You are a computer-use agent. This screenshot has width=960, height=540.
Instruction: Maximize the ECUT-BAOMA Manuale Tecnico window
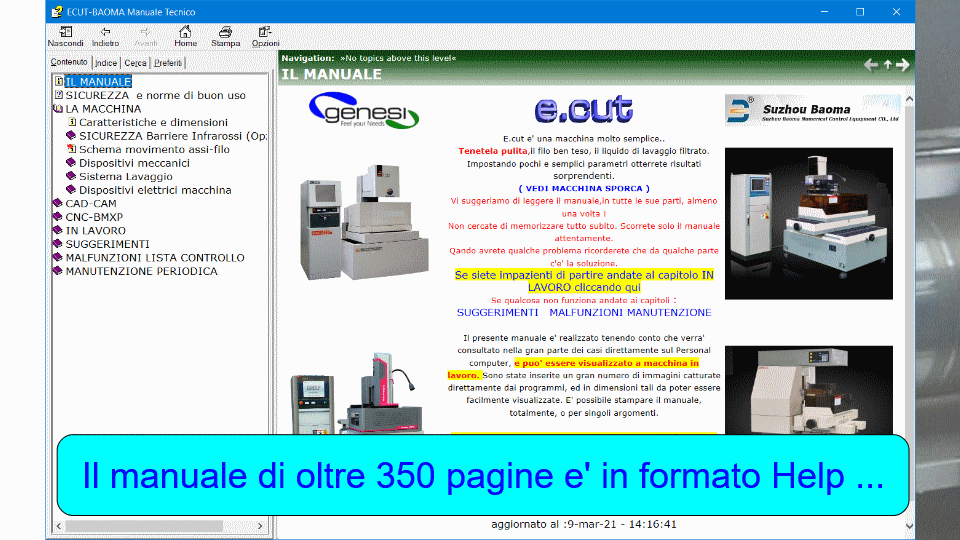[x=860, y=12]
